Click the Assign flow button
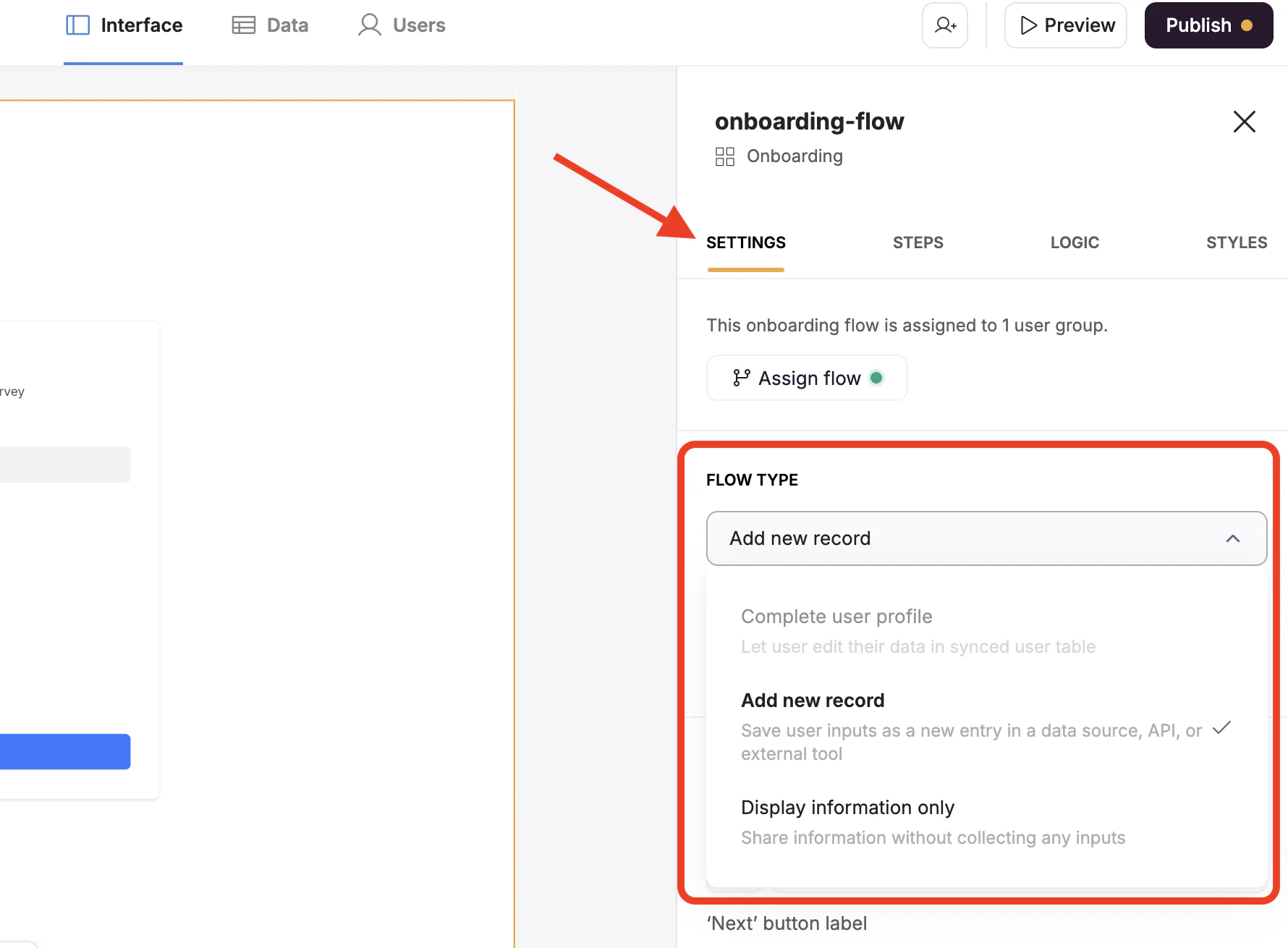 [807, 378]
